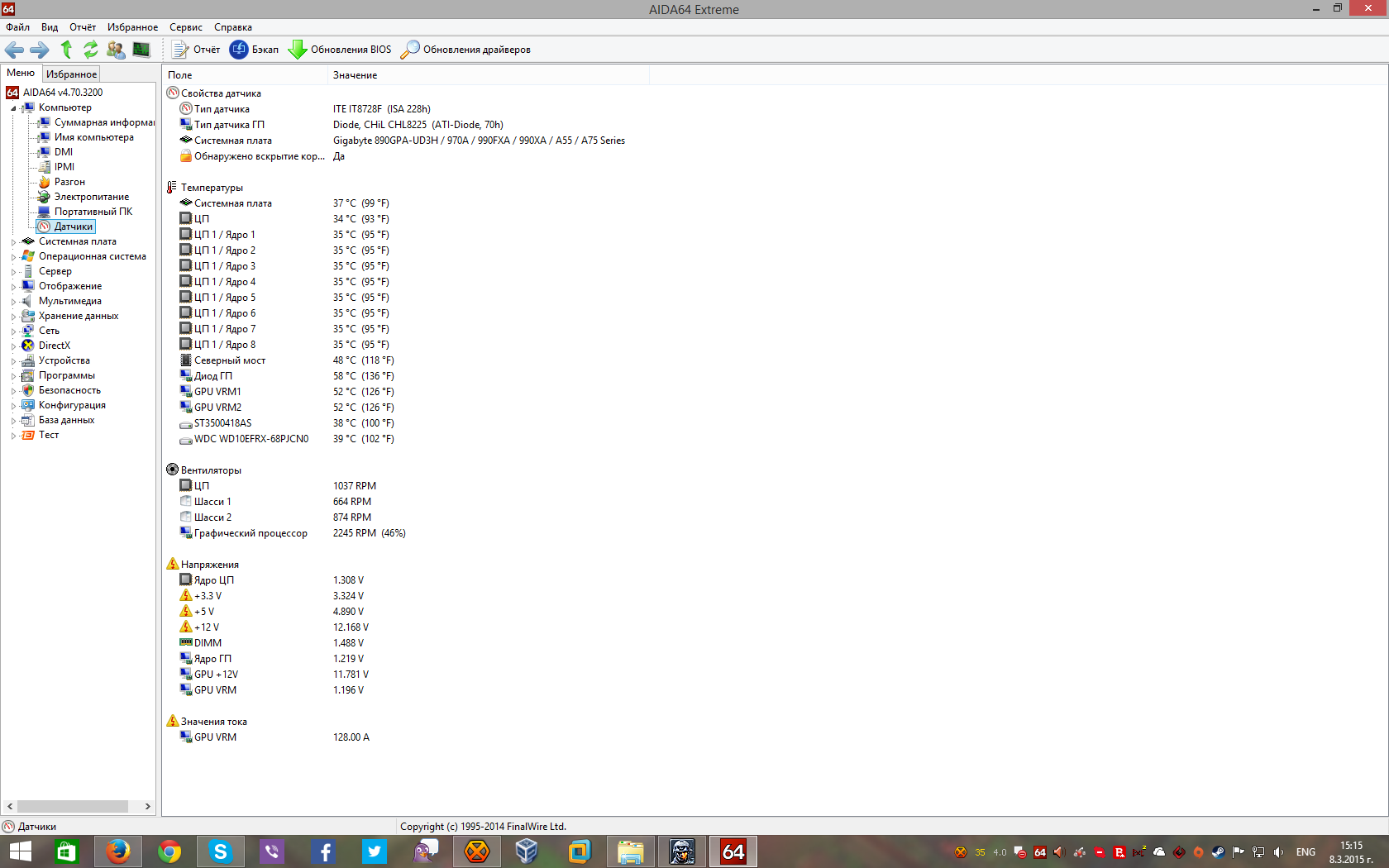Select the +12 V voltage row
The width and height of the screenshot is (1389, 868).
tap(274, 627)
